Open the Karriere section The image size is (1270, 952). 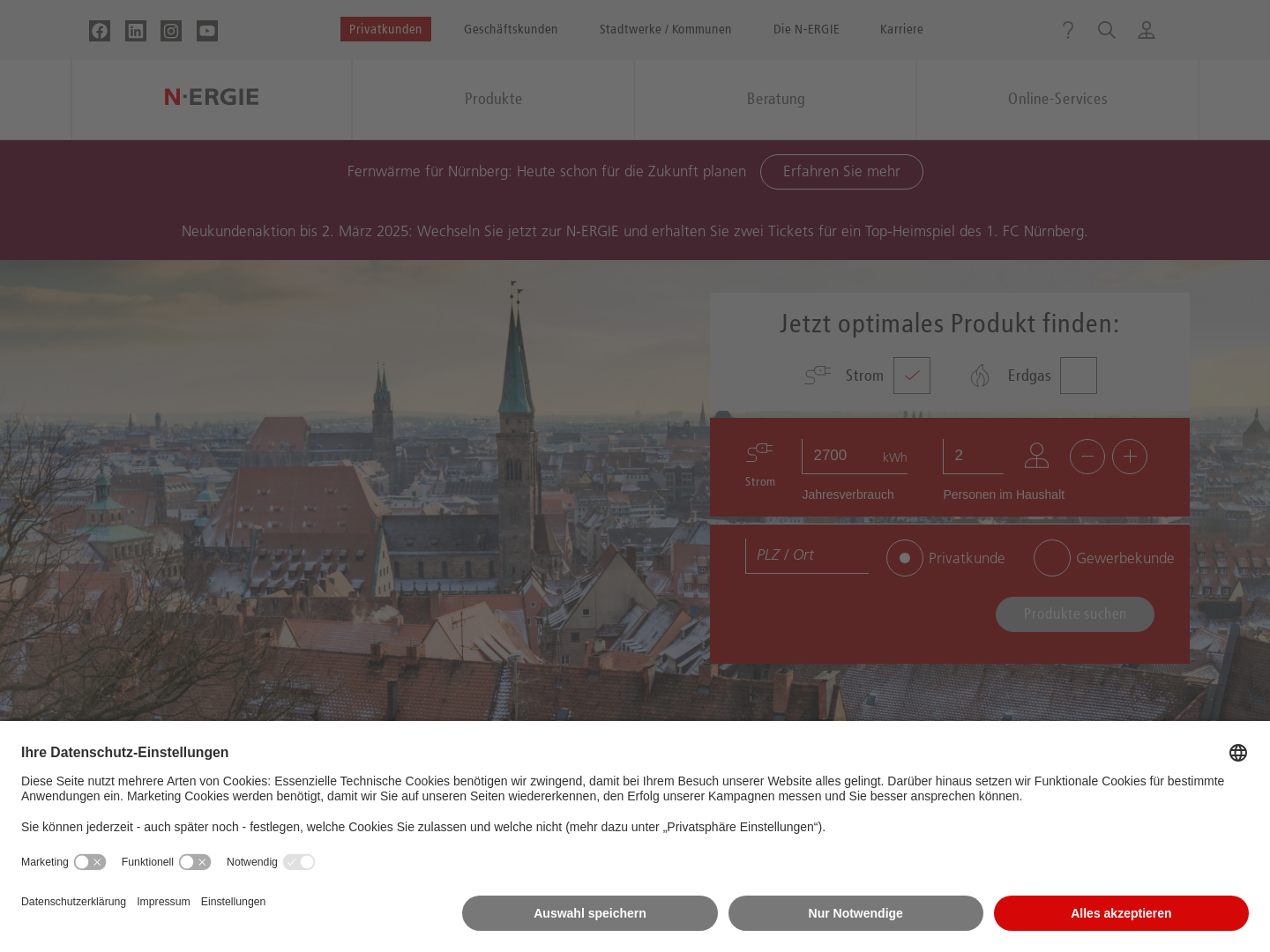(x=901, y=29)
